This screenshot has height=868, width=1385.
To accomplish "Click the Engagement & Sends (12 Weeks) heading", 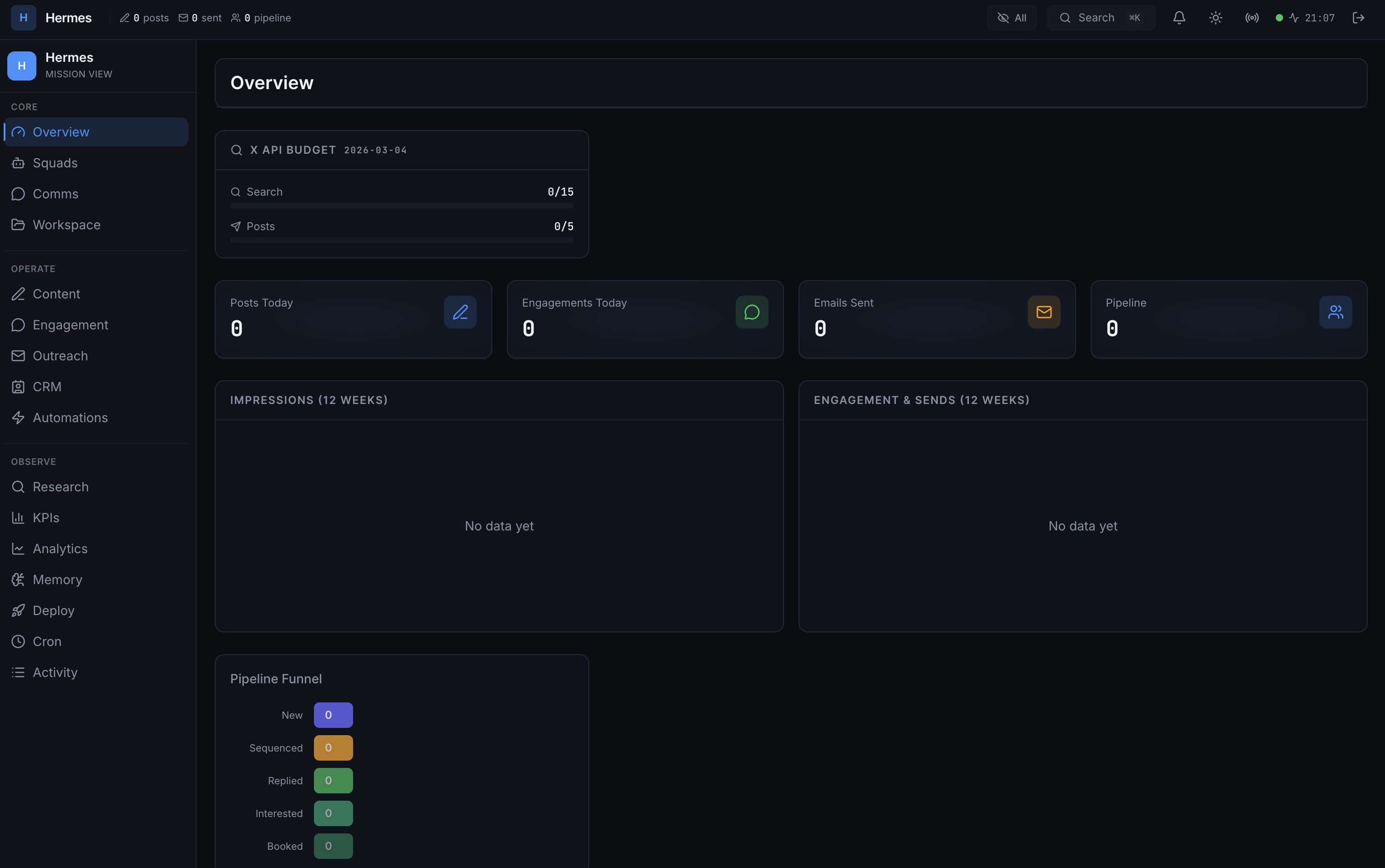I will pyautogui.click(x=922, y=400).
